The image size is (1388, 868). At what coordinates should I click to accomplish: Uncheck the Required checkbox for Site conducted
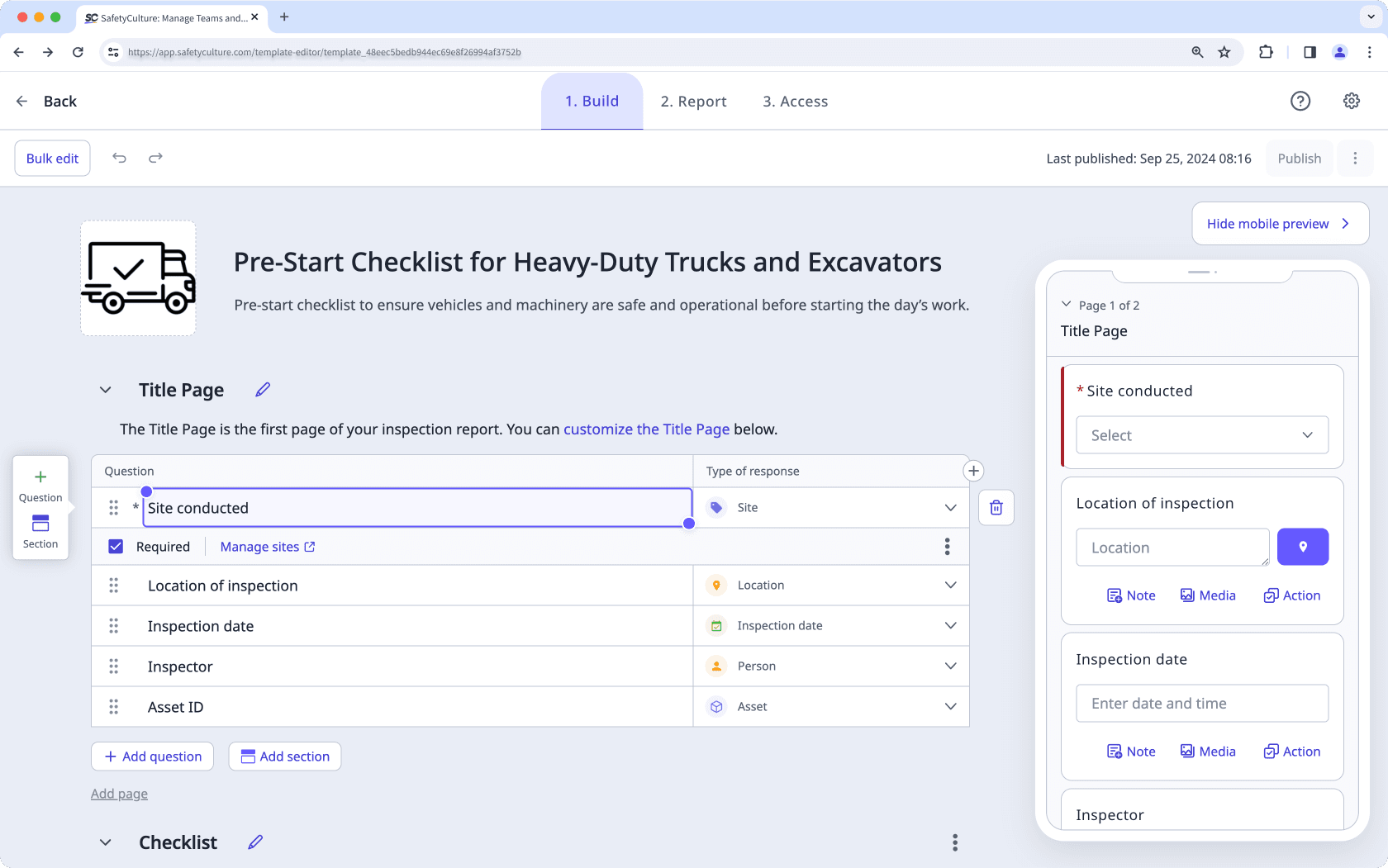click(115, 546)
